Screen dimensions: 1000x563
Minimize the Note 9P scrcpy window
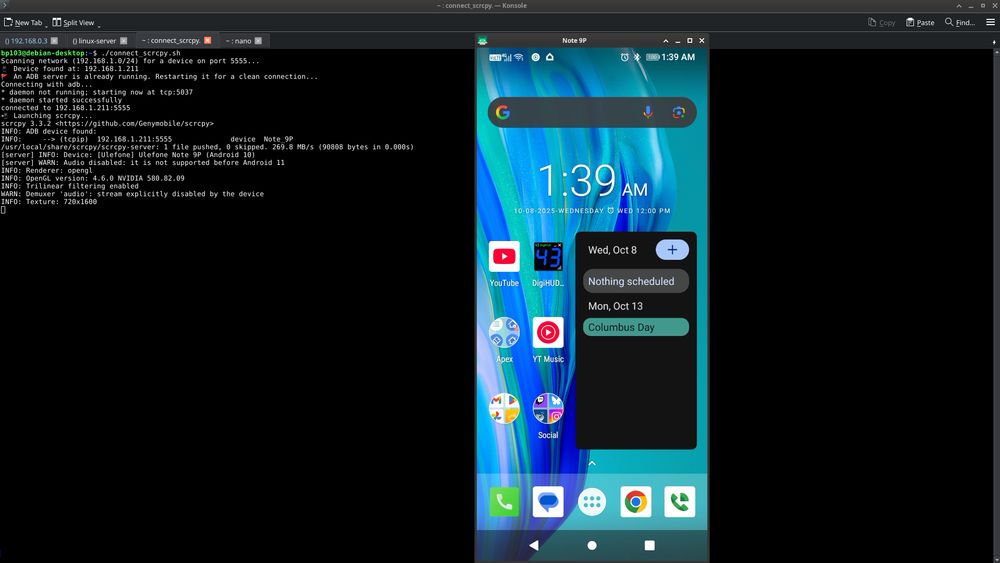click(678, 41)
